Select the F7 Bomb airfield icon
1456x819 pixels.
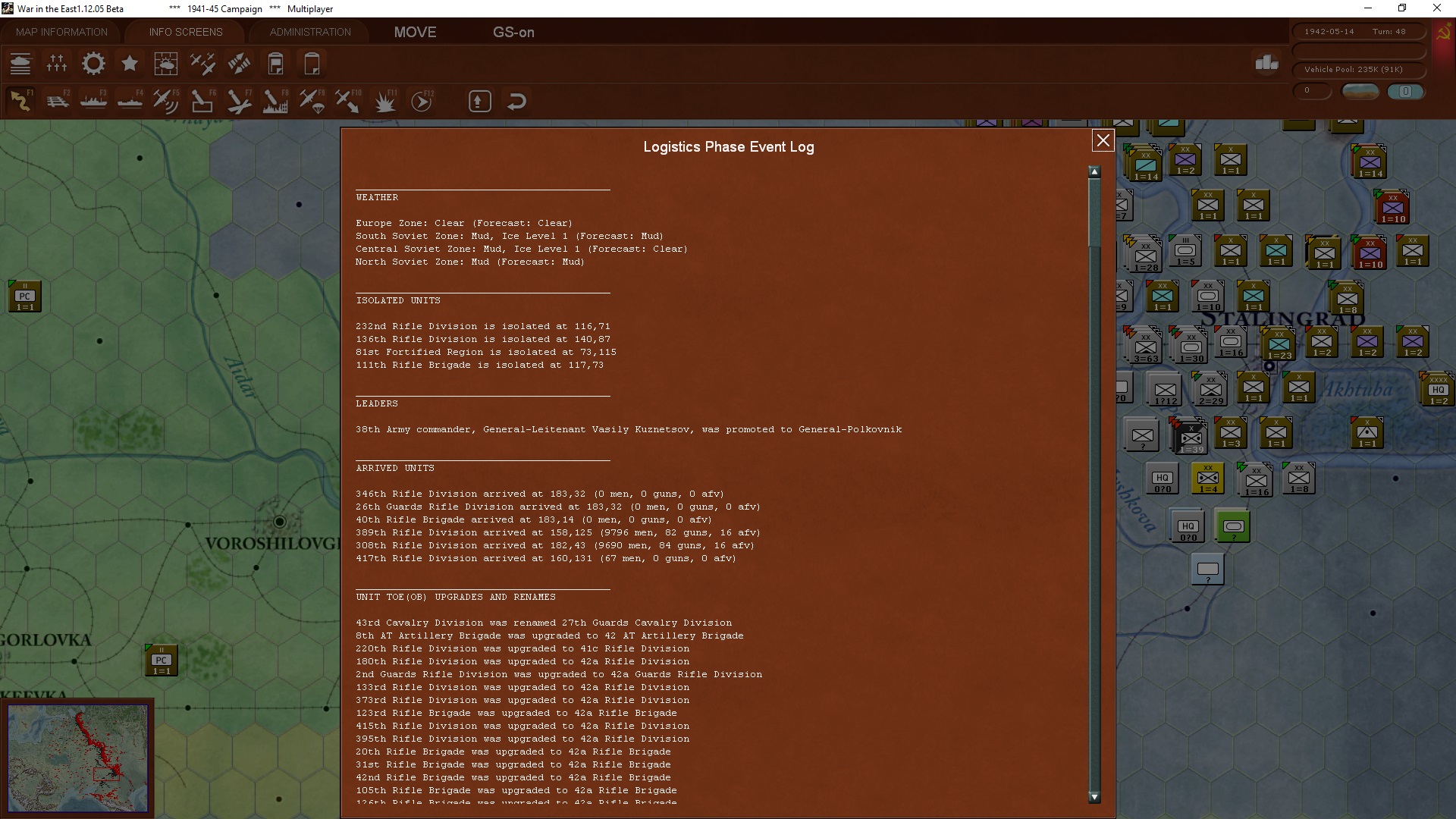pos(239,101)
